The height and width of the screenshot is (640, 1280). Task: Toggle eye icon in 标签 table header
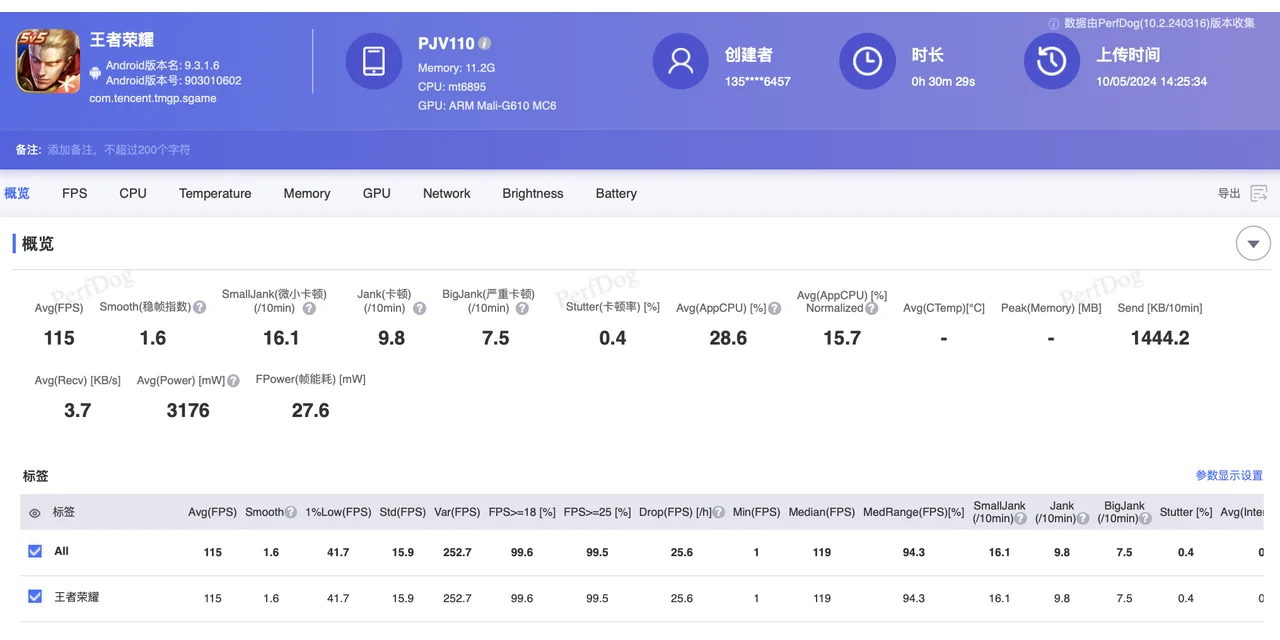[x=35, y=513]
